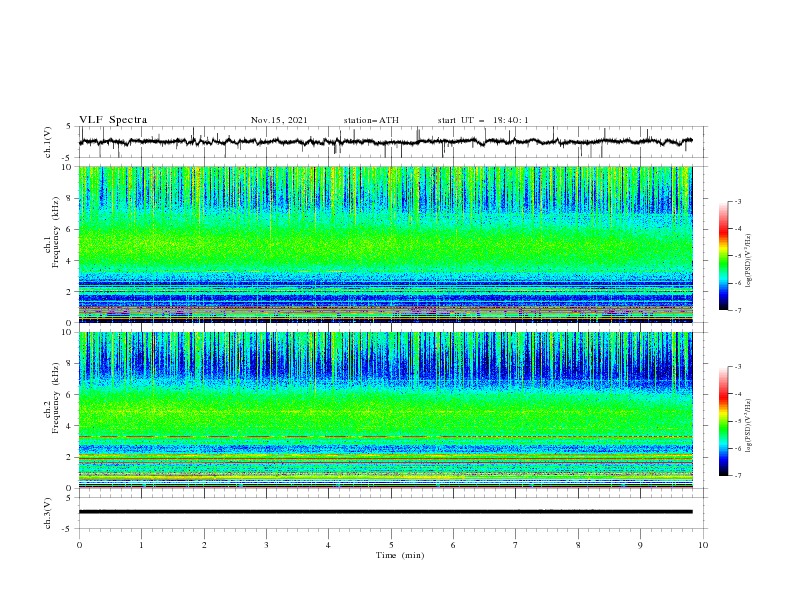792x612 pixels.
Task: Click the 'VLF Spectra' title text
Action: click(113, 120)
